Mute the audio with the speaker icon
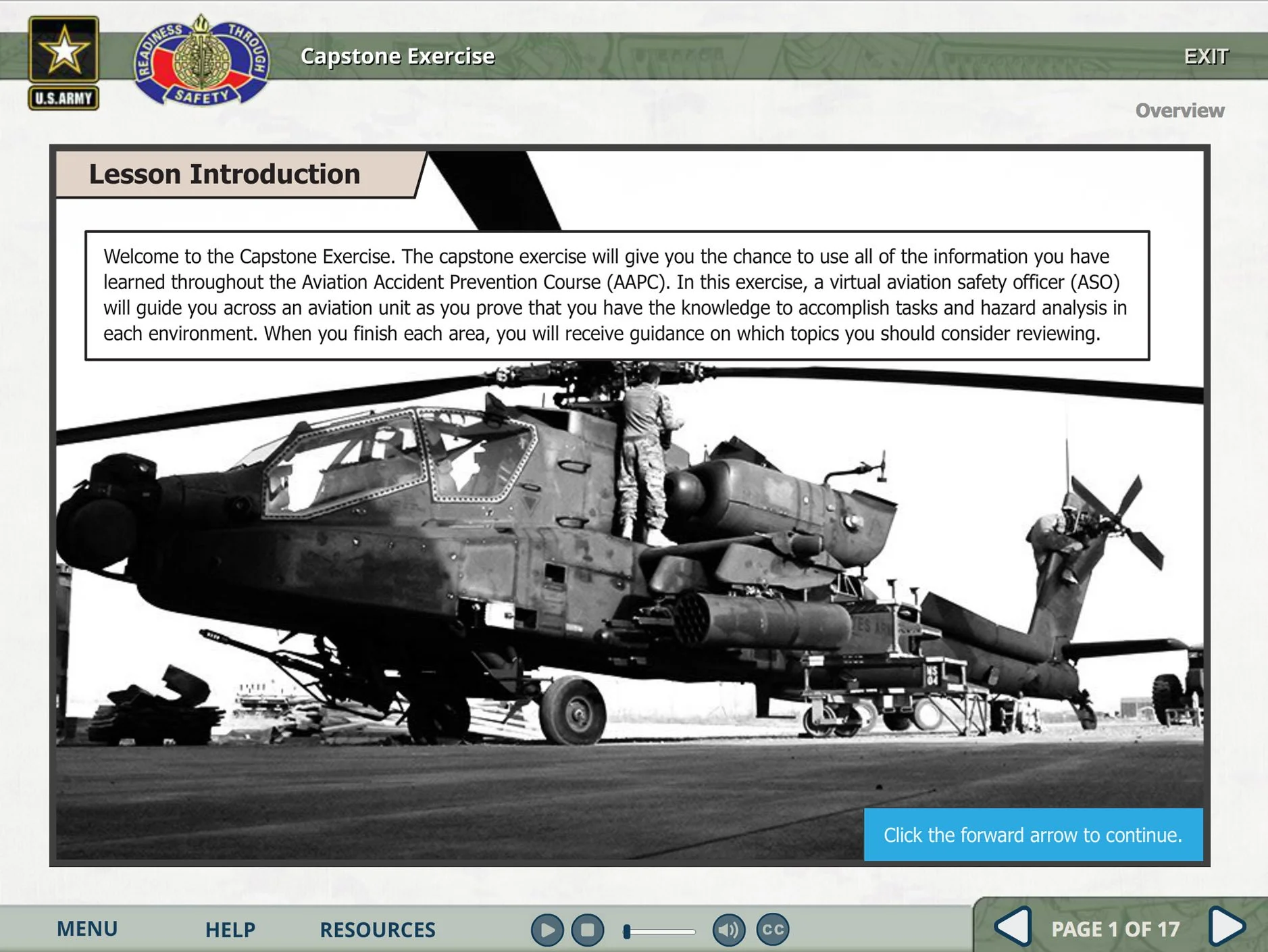The width and height of the screenshot is (1268, 952). [728, 929]
